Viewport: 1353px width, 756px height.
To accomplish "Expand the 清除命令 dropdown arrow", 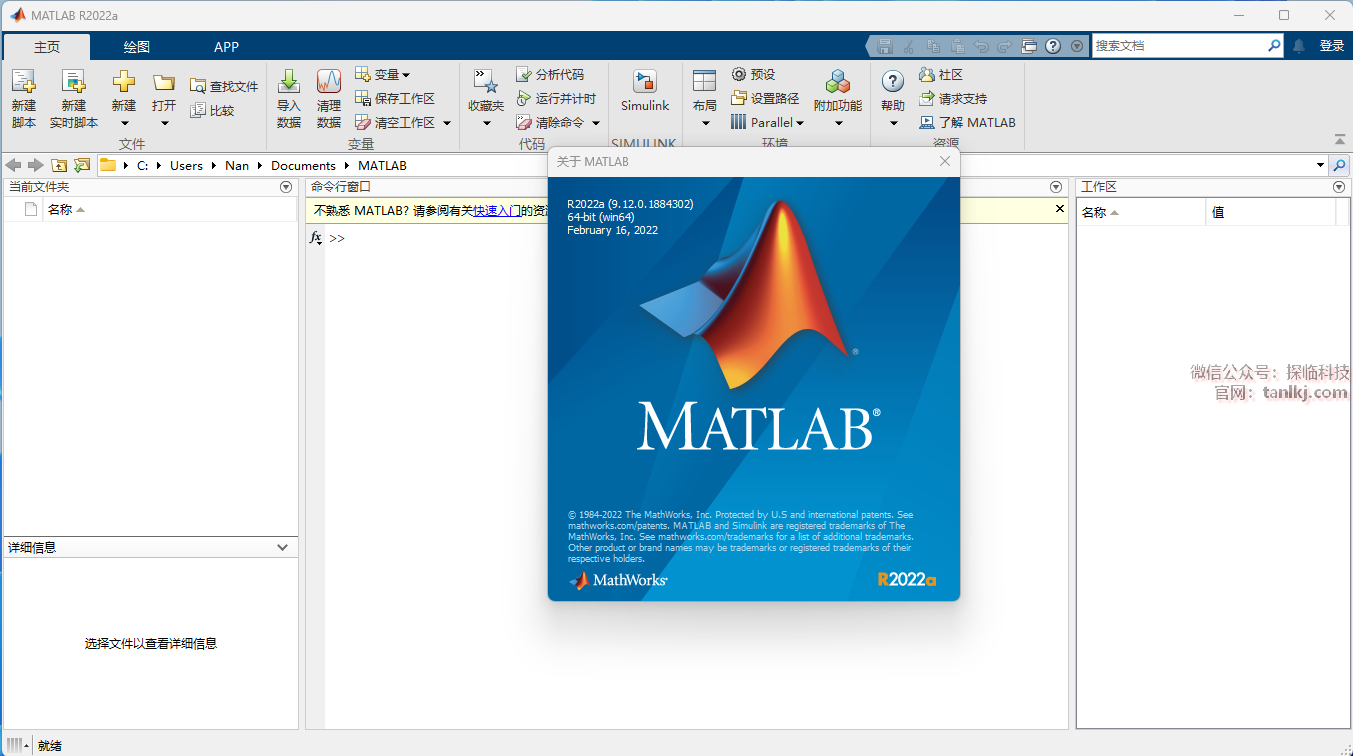I will click(x=596, y=123).
